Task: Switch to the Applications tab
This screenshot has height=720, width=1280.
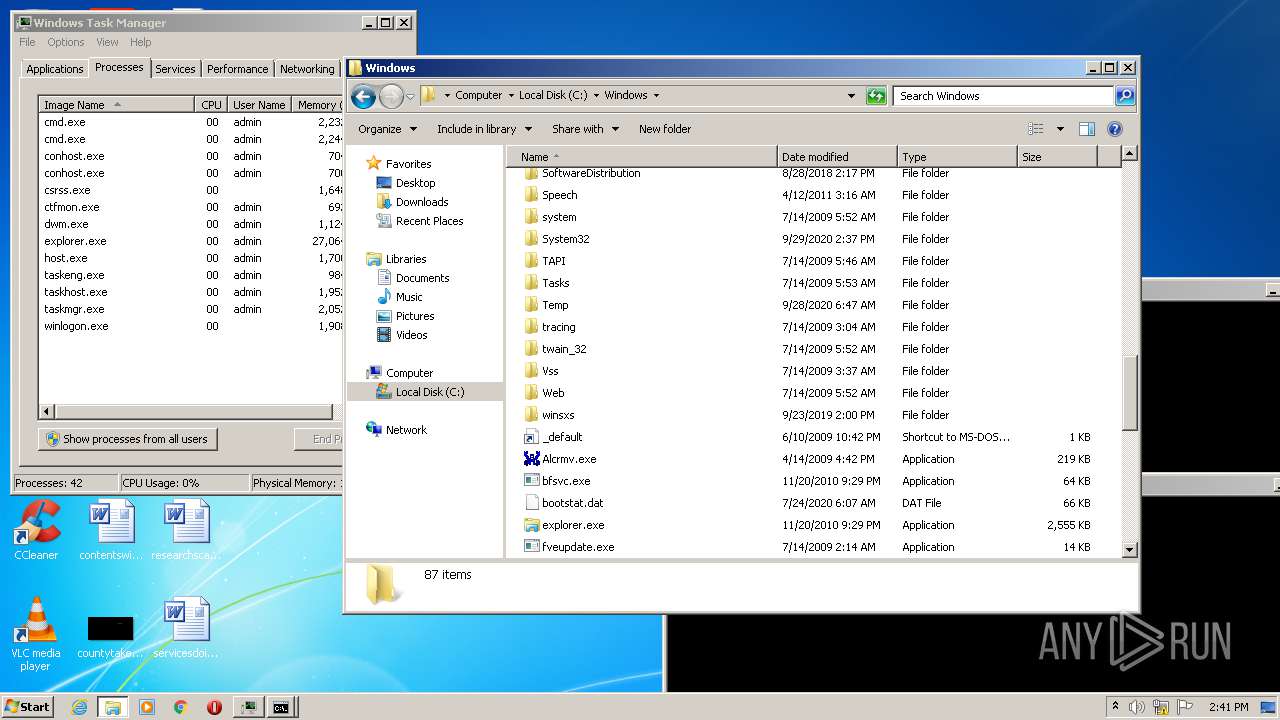Action: tap(55, 69)
